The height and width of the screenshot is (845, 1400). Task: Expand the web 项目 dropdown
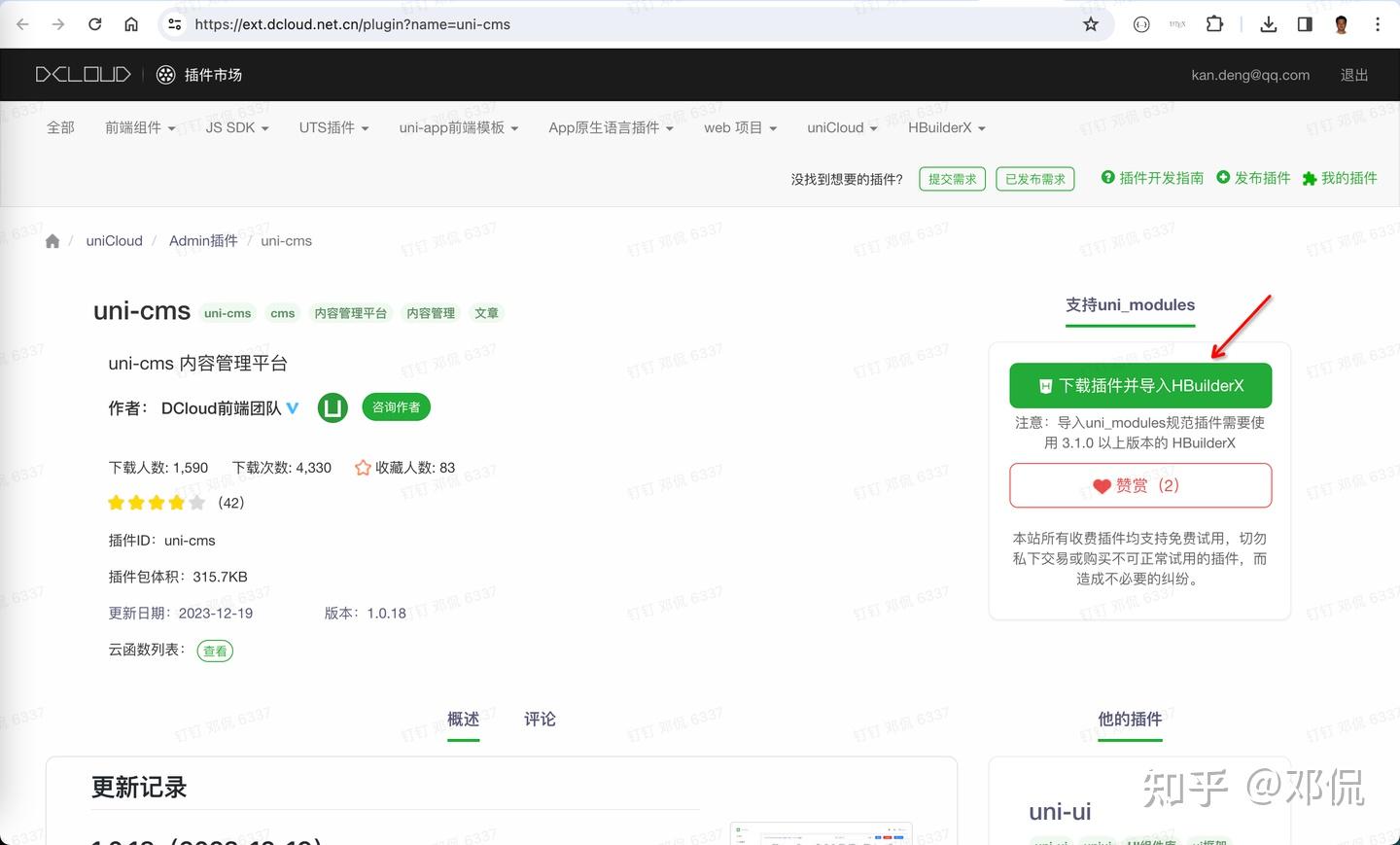(741, 127)
